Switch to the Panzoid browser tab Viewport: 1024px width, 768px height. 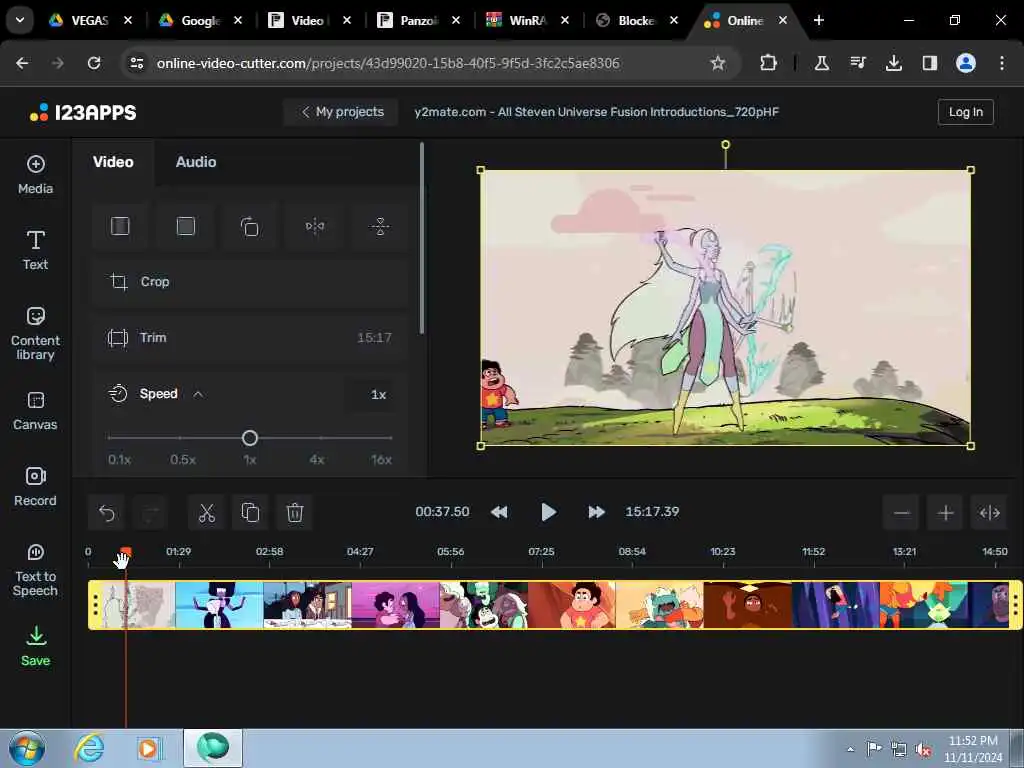[x=418, y=20]
